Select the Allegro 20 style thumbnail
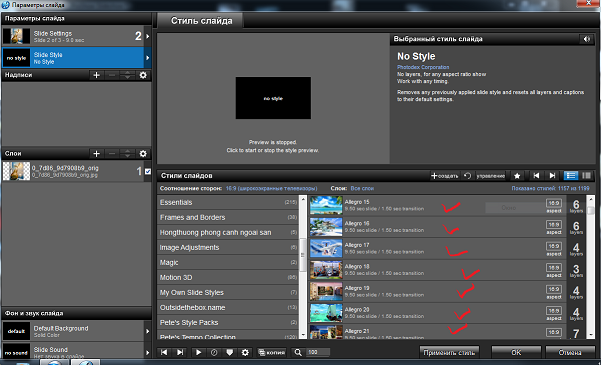 [326, 313]
